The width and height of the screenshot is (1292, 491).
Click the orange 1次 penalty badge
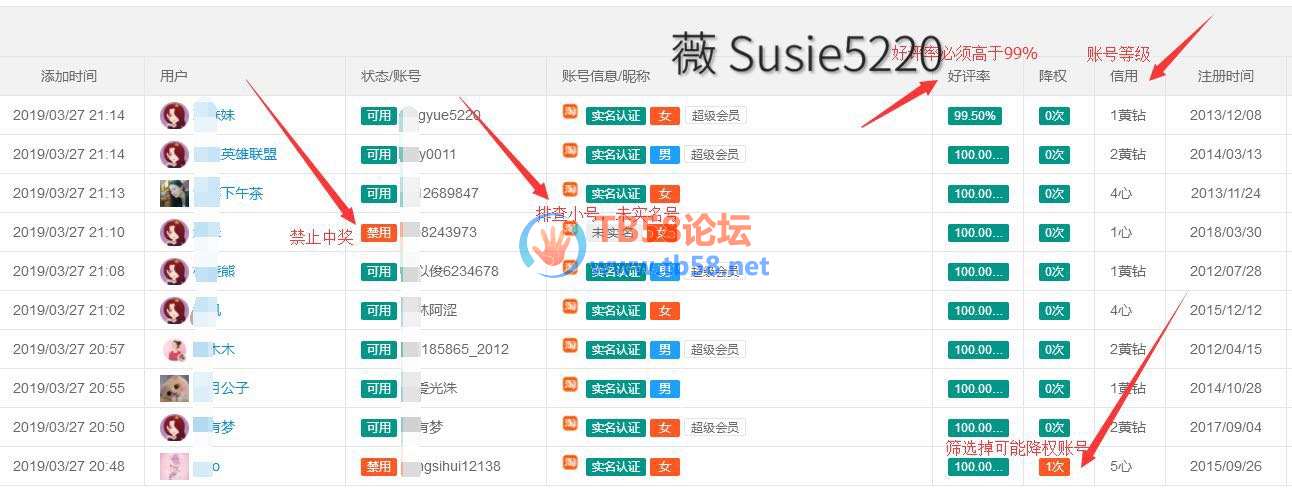1054,466
